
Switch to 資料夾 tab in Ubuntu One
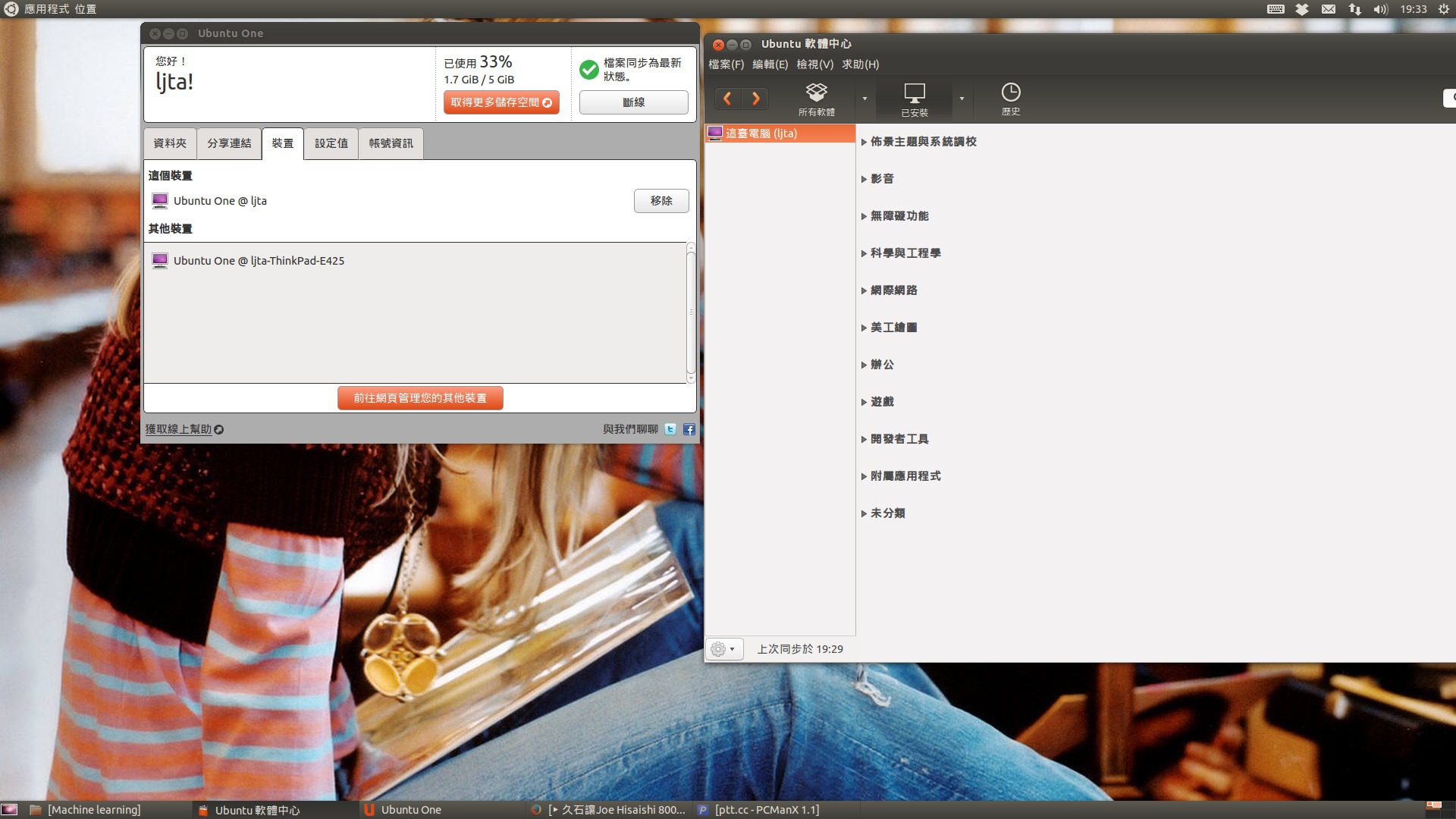coord(170,143)
